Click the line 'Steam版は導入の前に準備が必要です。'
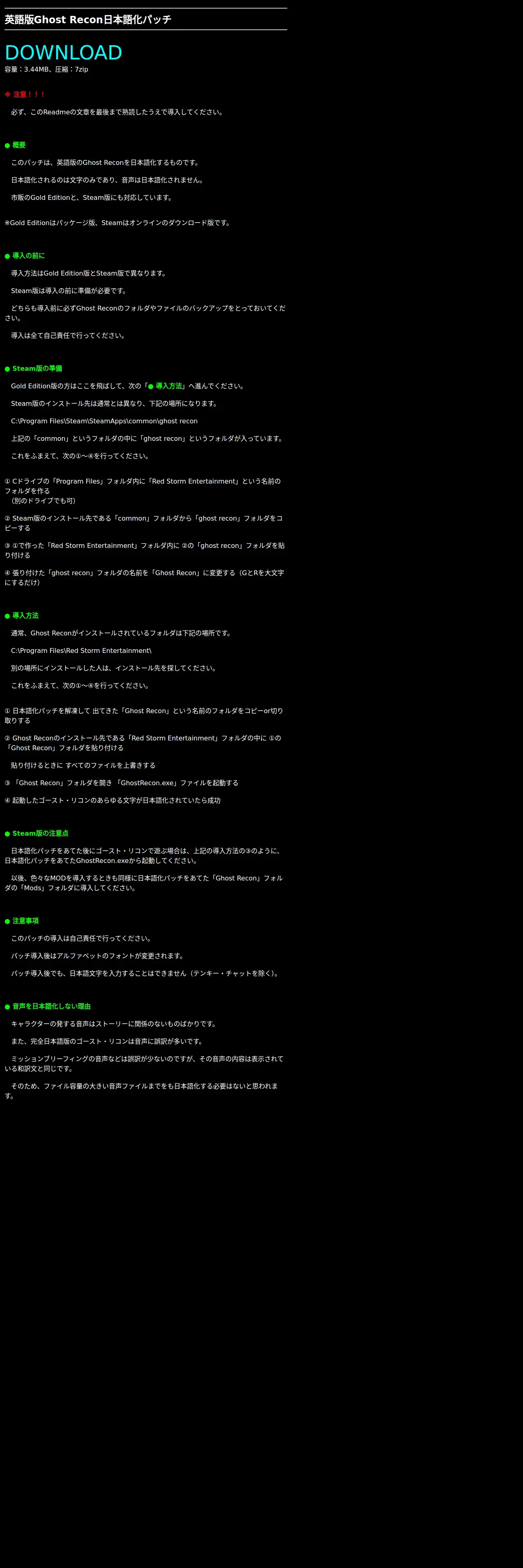Screen dimensions: 523x1568 point(70,291)
